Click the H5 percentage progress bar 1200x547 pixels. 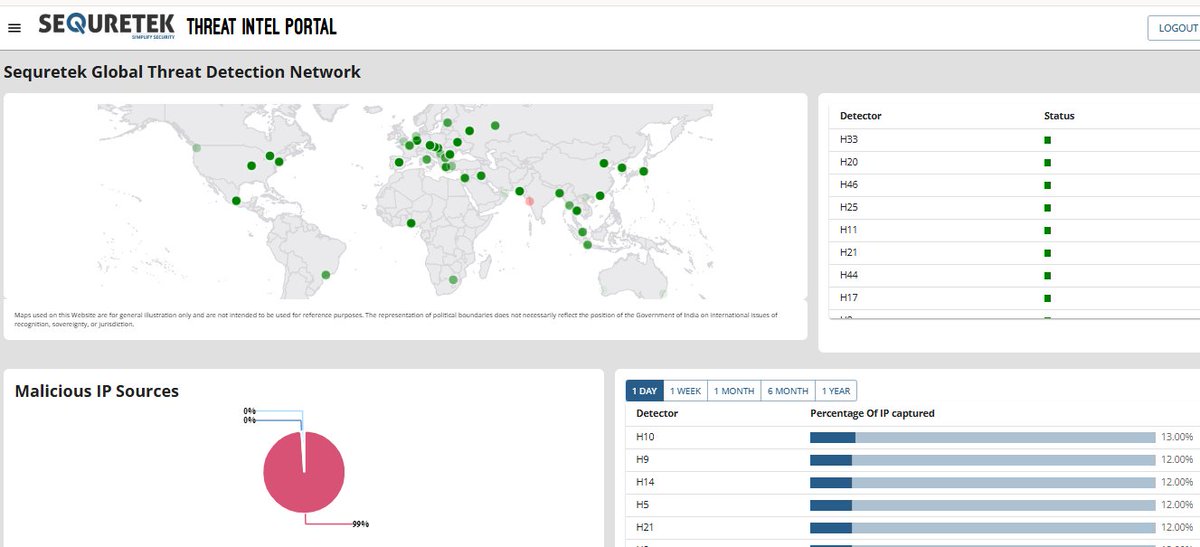click(982, 505)
